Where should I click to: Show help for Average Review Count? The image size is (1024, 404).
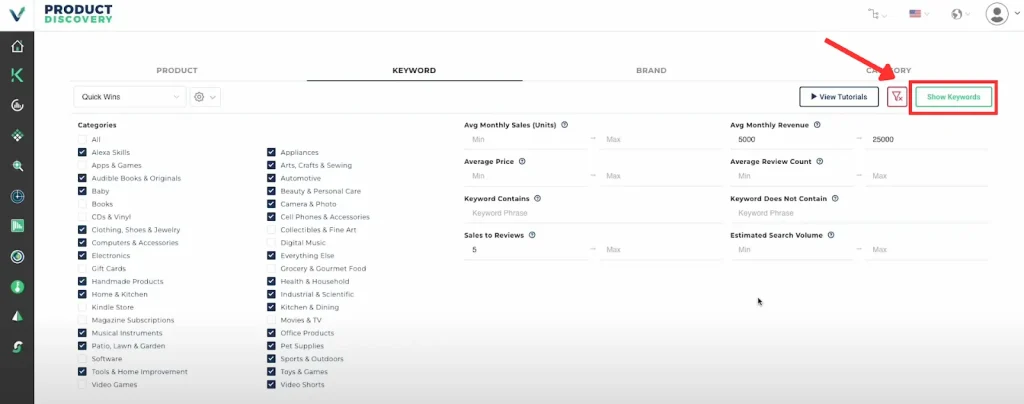(820, 161)
